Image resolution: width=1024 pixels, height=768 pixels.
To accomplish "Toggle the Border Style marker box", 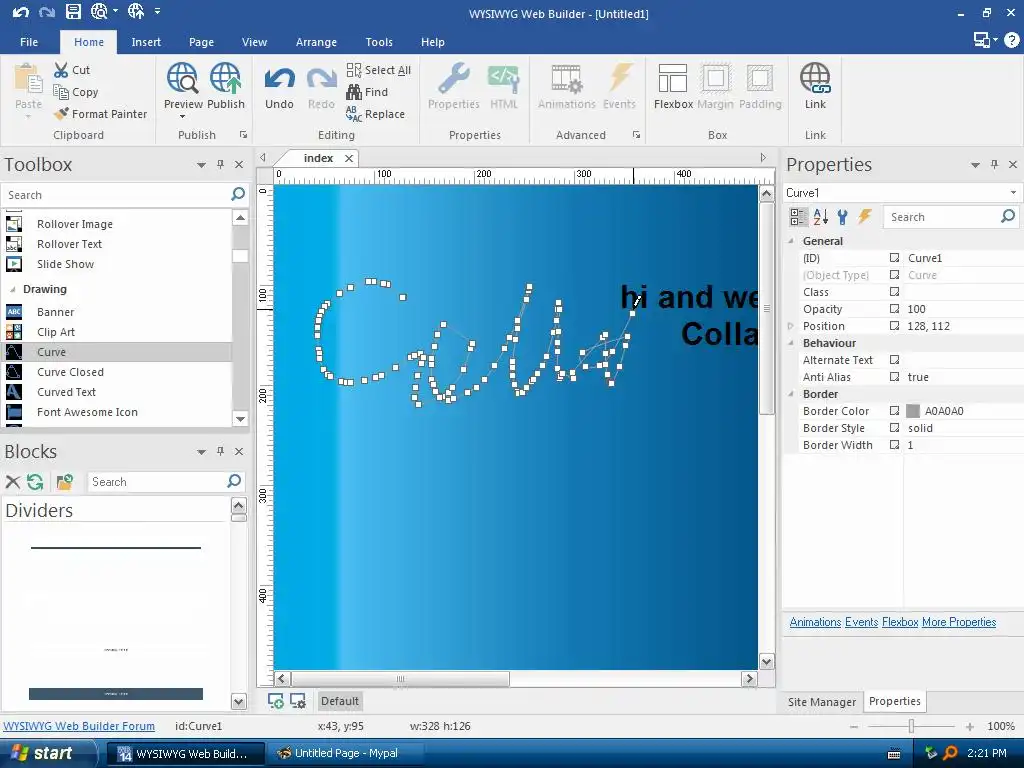I will pyautogui.click(x=895, y=428).
